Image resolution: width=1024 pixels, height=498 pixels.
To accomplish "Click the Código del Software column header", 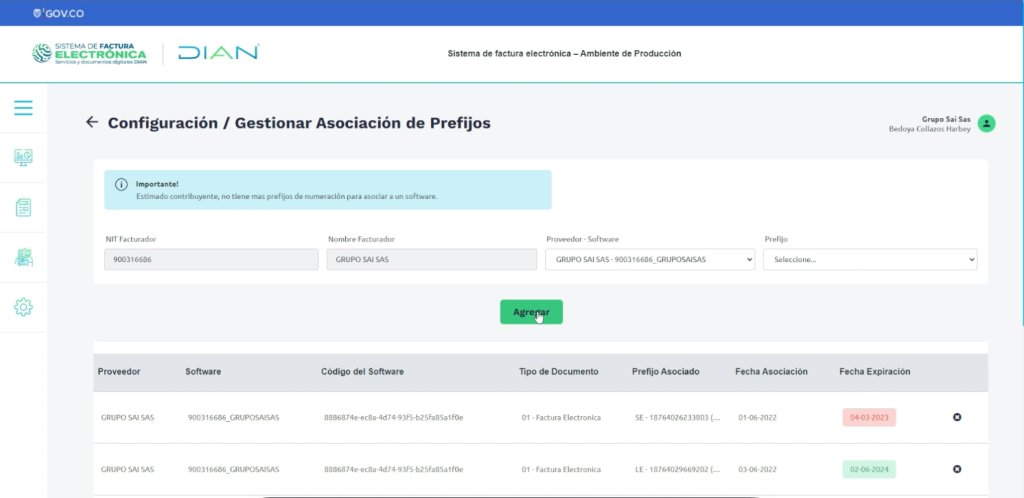I will (362, 371).
